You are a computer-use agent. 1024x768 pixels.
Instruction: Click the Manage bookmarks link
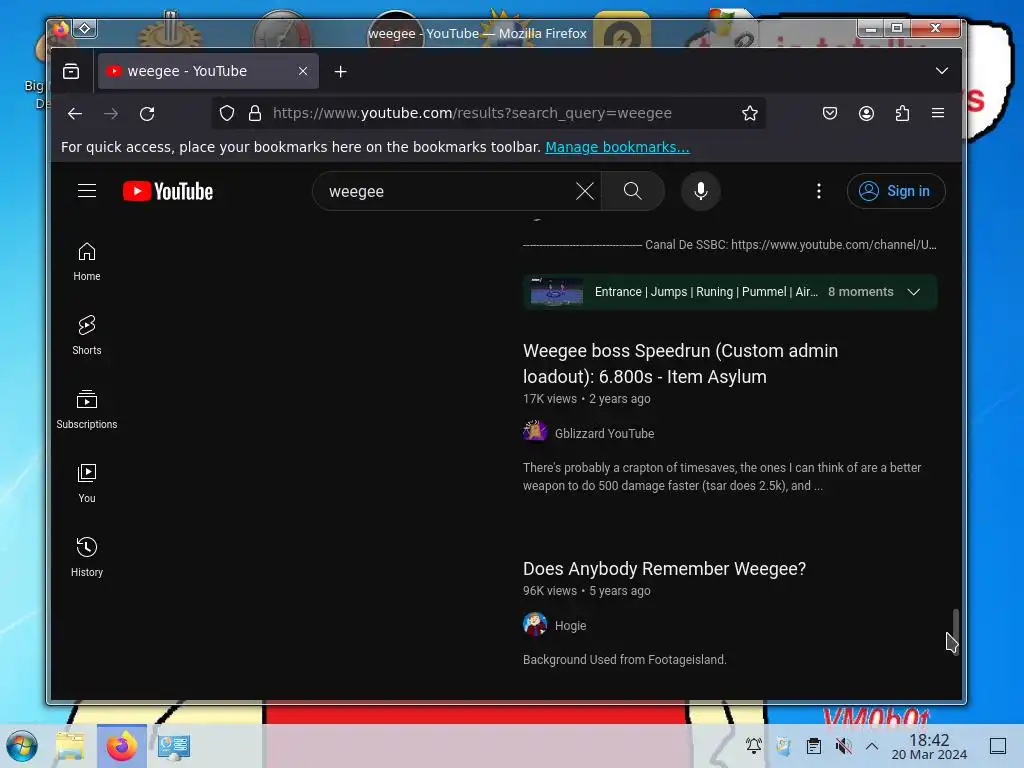617,148
